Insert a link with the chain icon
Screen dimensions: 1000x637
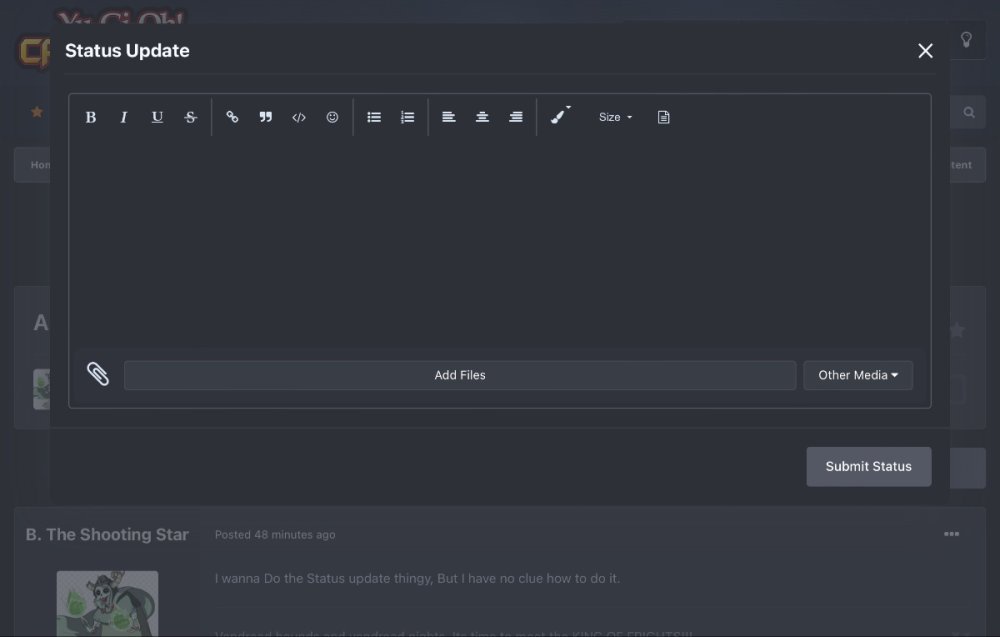(232, 117)
